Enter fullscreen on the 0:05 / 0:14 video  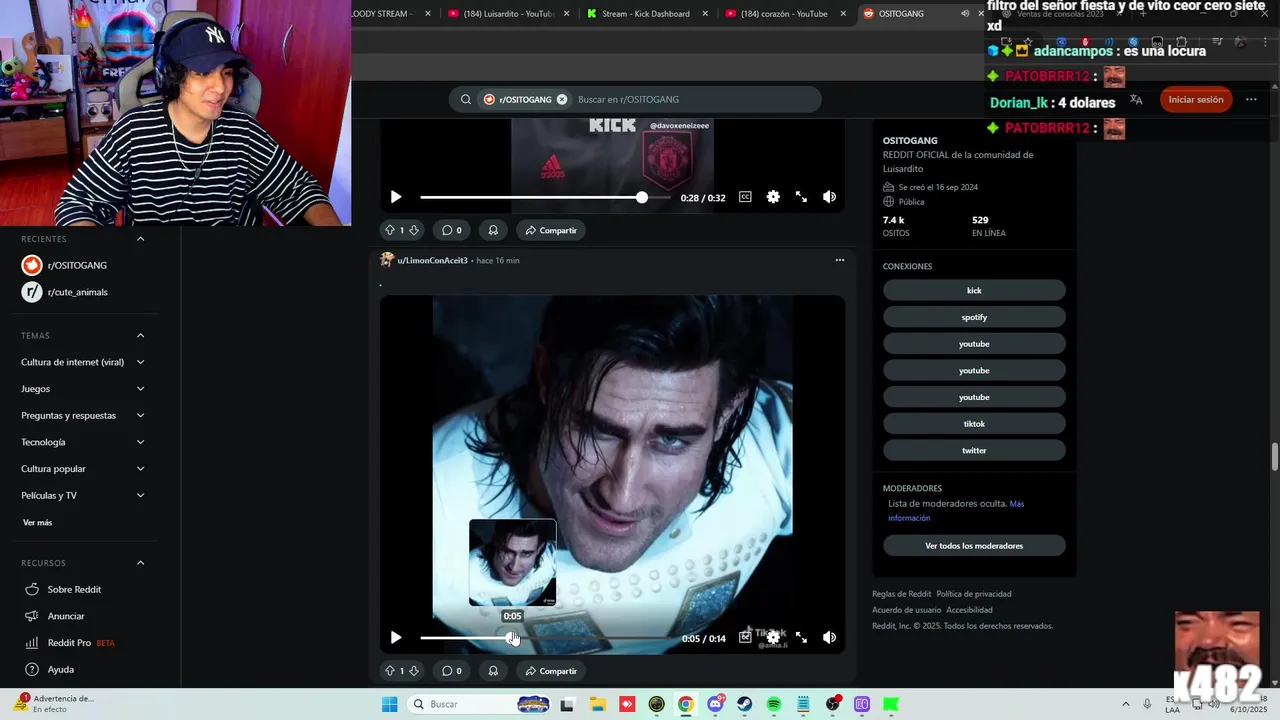pos(801,637)
